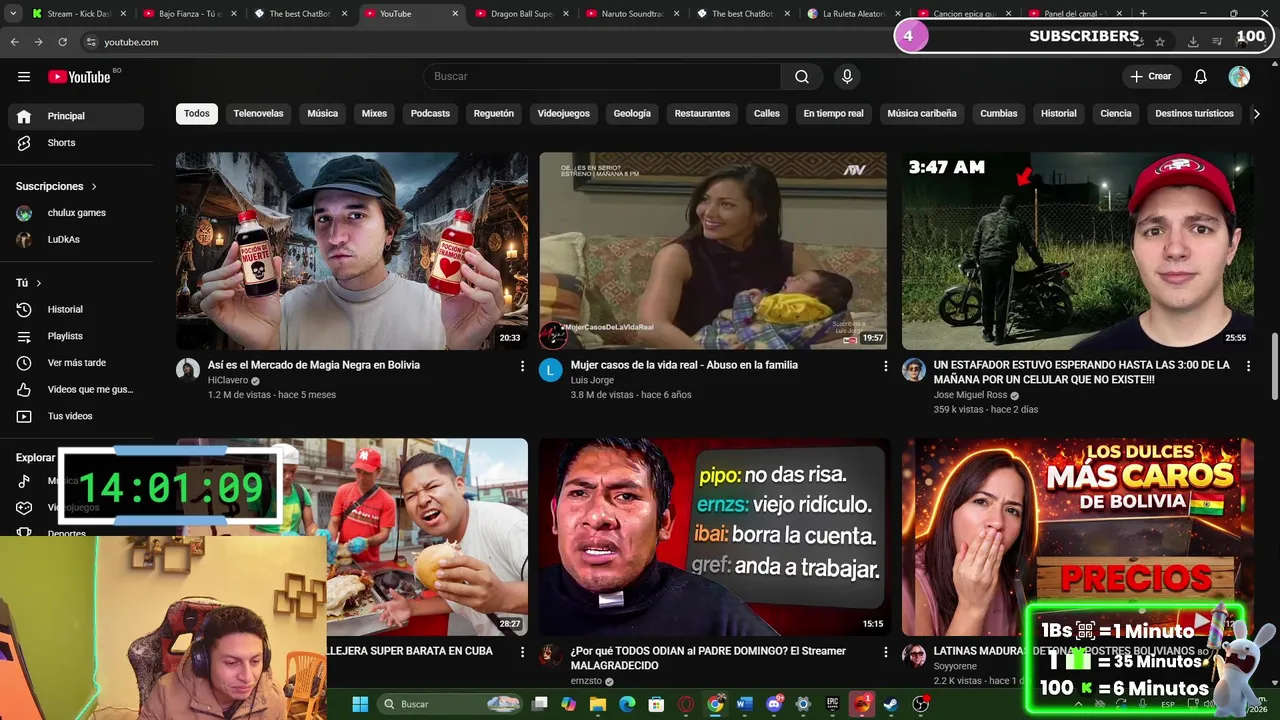This screenshot has width=1280, height=720.
Task: Click the magnifier search button
Action: click(x=802, y=77)
